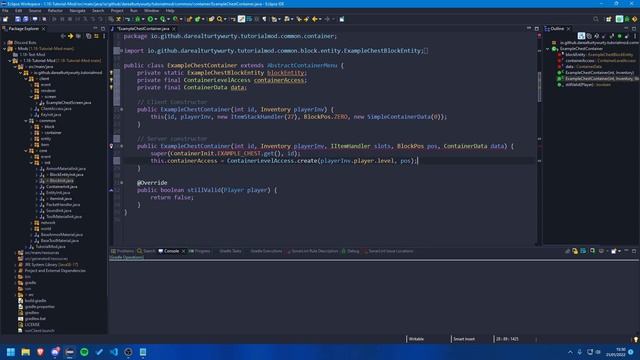Click the New wizard icon in toolbar
The width and height of the screenshot is (640, 360).
click(5, 19)
